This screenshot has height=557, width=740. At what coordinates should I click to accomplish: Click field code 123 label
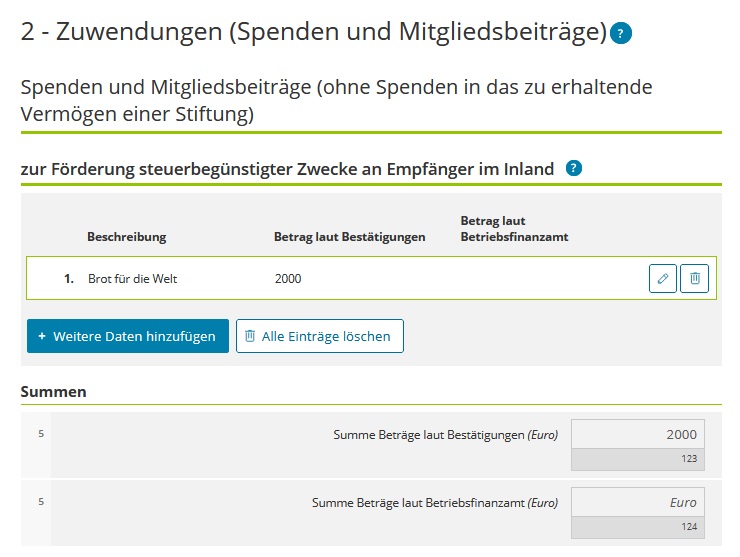tap(689, 459)
